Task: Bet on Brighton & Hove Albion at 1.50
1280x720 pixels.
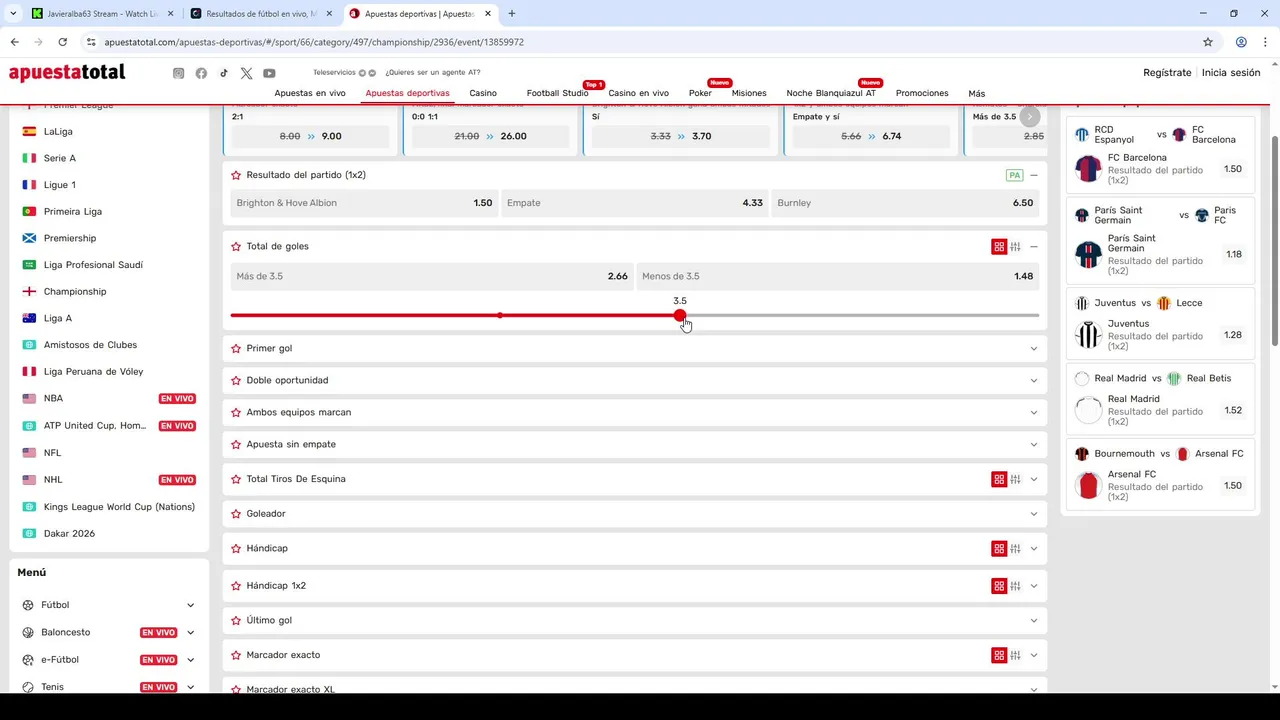Action: click(x=364, y=203)
